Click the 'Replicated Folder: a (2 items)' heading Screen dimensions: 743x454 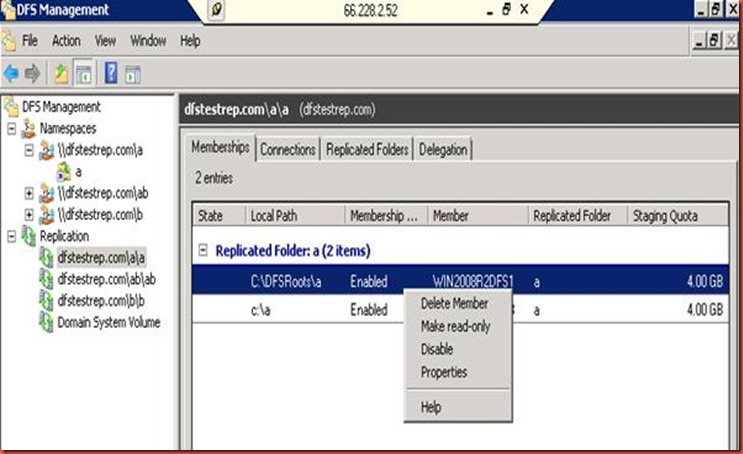point(293,250)
